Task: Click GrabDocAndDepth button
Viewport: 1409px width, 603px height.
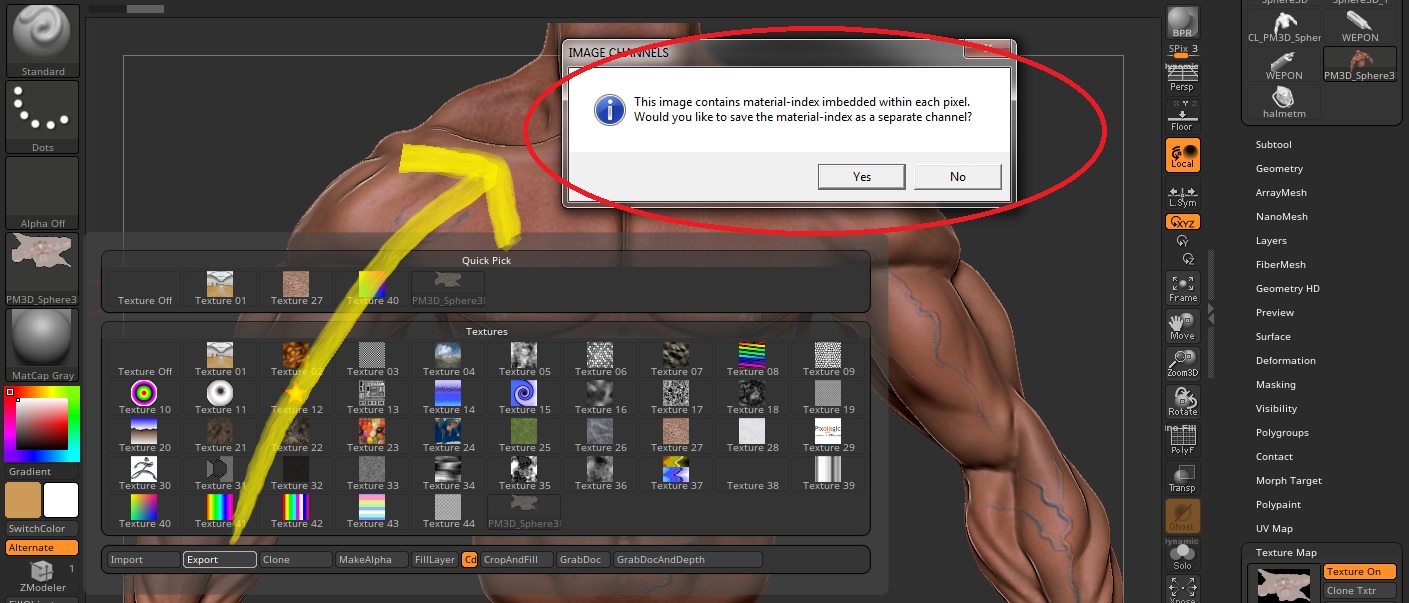Action: pyautogui.click(x=687, y=560)
